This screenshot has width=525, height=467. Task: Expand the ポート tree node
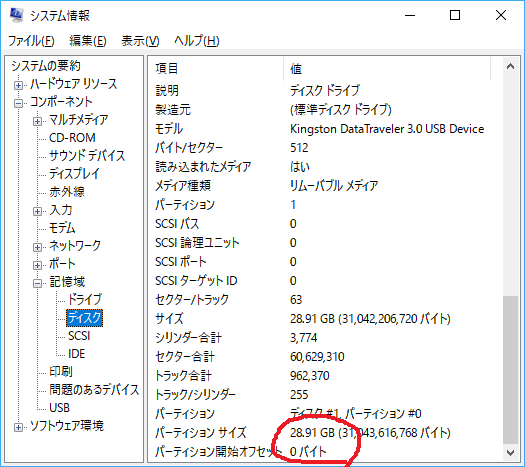(x=38, y=265)
